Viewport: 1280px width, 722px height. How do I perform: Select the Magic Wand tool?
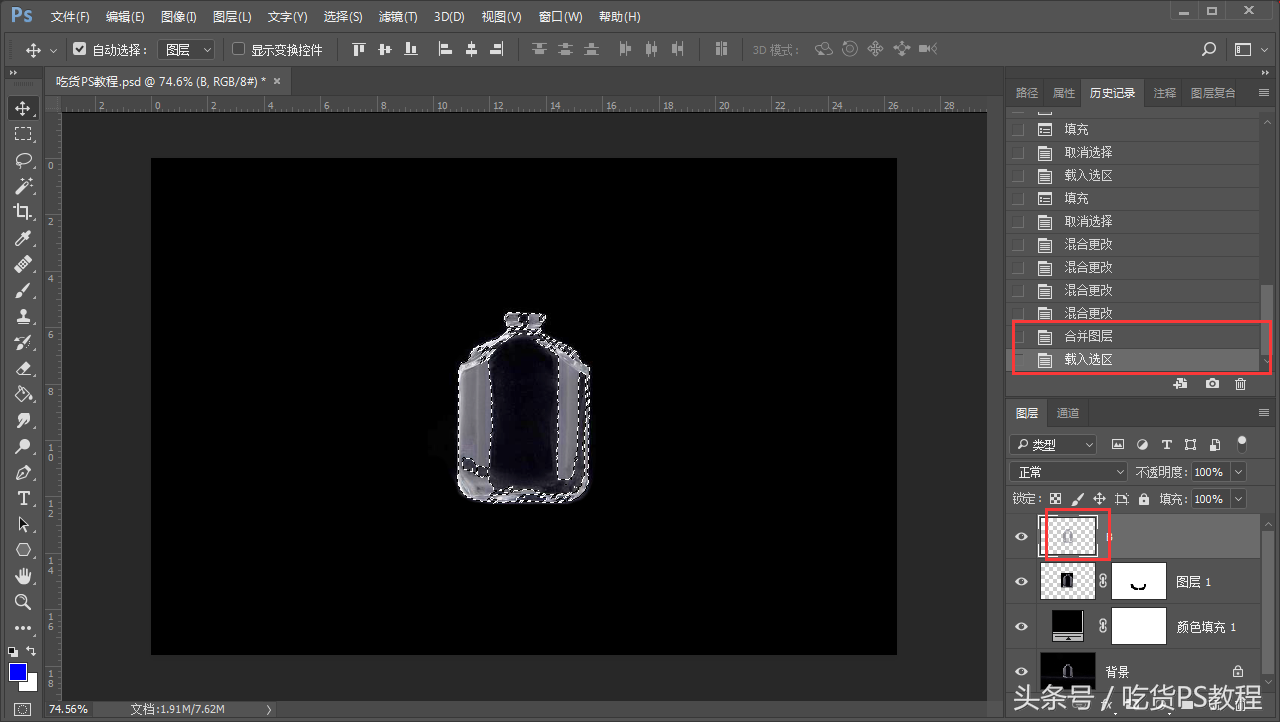23,186
